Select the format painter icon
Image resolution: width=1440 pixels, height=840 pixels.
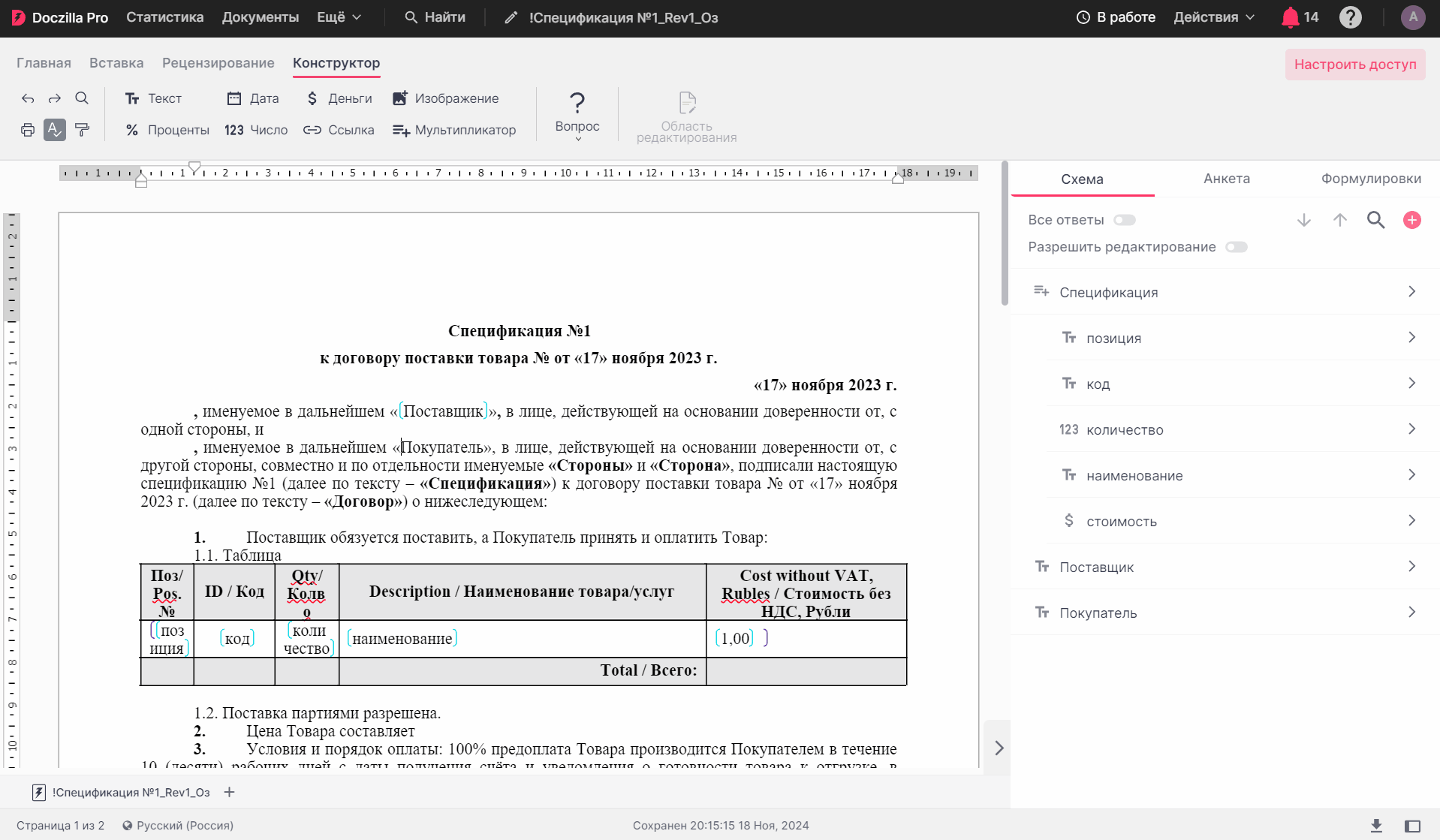[82, 130]
